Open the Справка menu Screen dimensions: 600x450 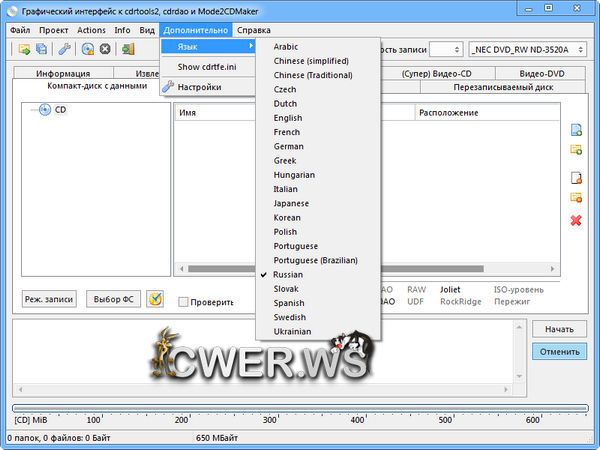253,30
